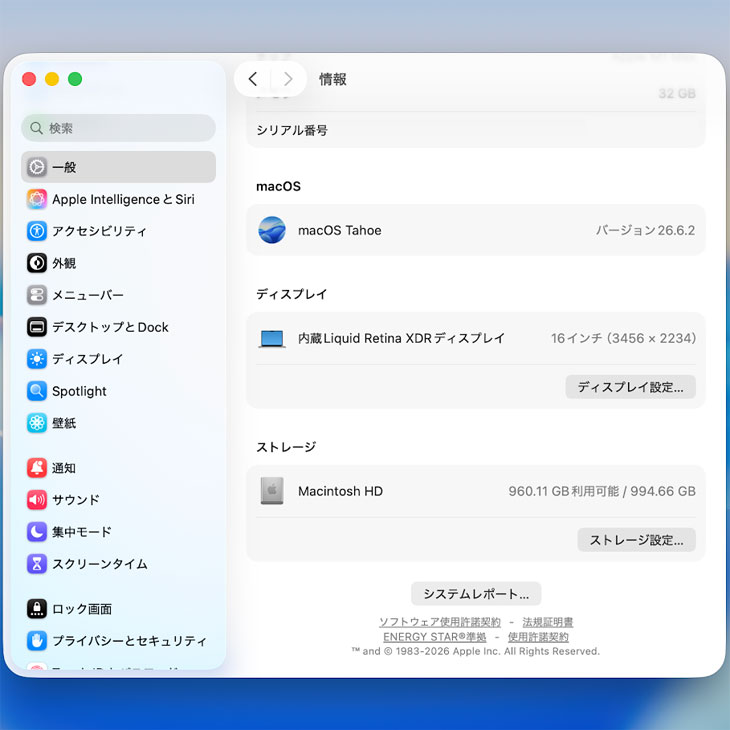Open the 通知 bell icon
Image resolution: width=730 pixels, height=730 pixels.
tap(37, 468)
